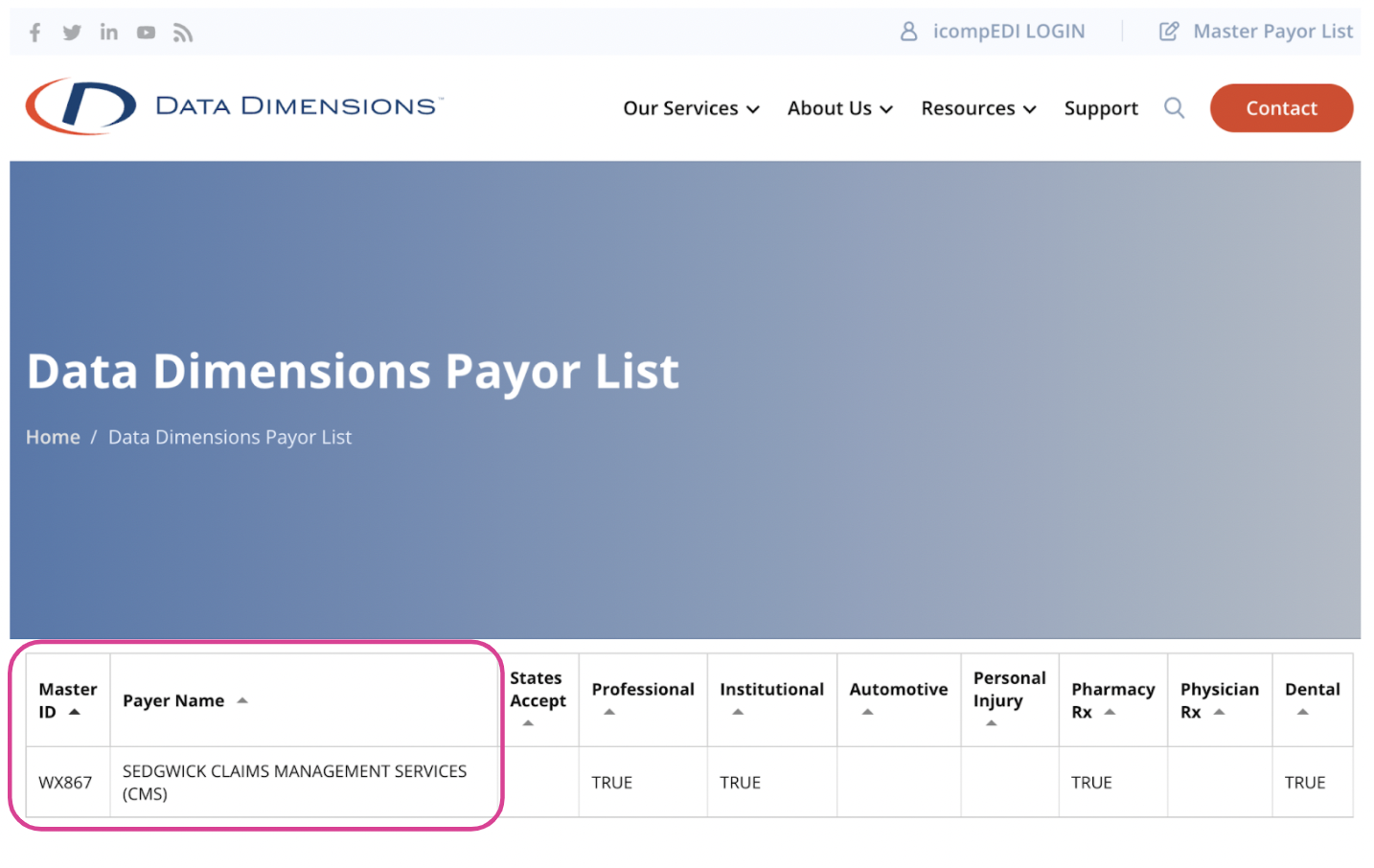The image size is (1374, 868).
Task: Click the Data Dimensions Payor List heading
Action: [x=353, y=372]
